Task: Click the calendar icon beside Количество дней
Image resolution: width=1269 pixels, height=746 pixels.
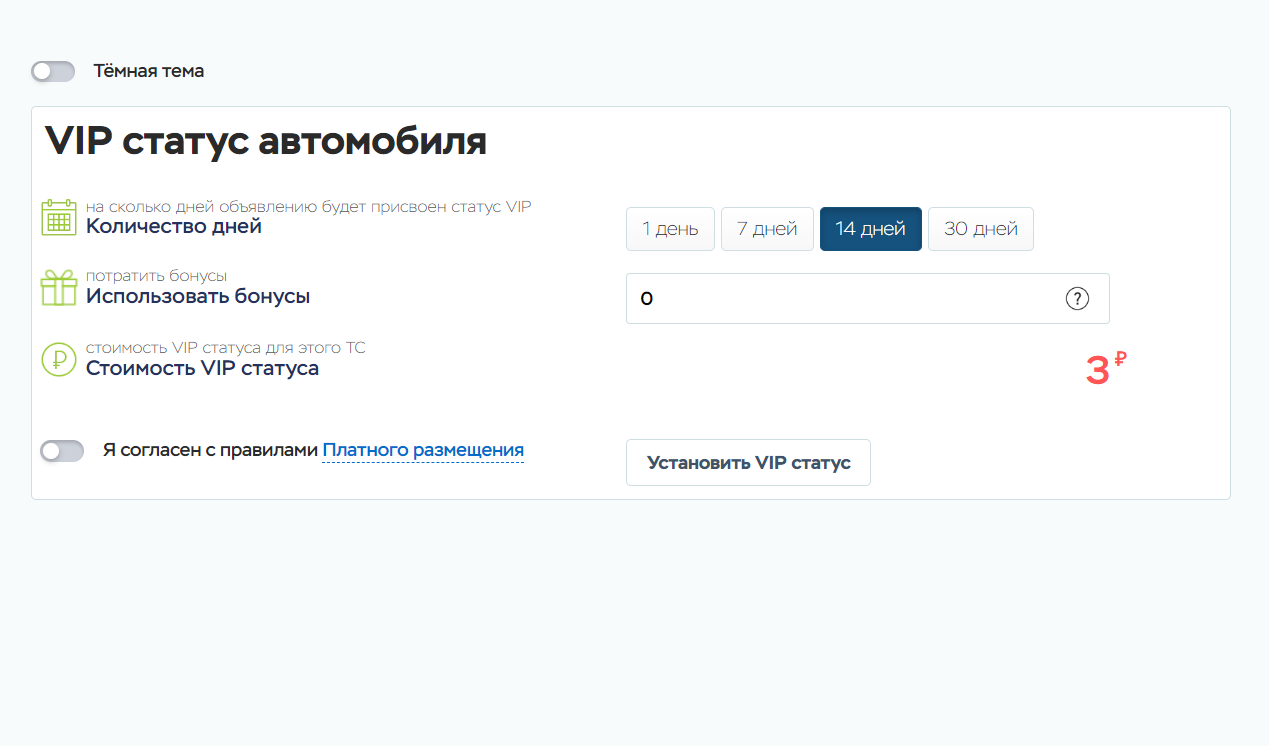Action: (x=59, y=217)
